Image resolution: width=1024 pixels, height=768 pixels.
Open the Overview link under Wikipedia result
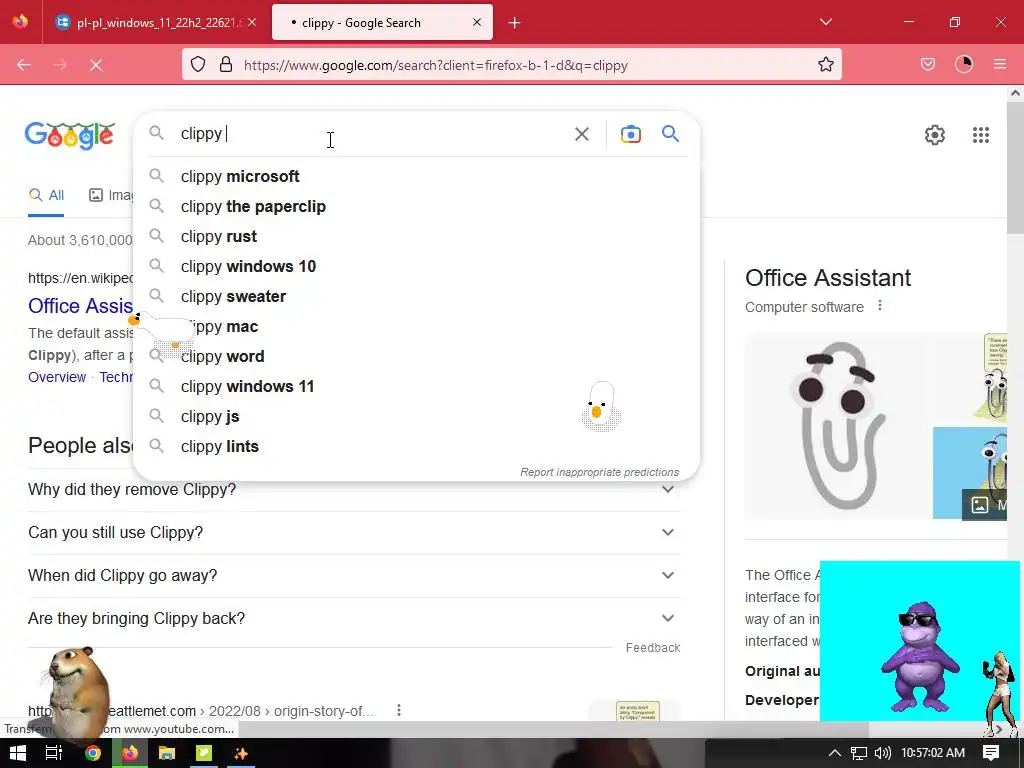point(57,377)
